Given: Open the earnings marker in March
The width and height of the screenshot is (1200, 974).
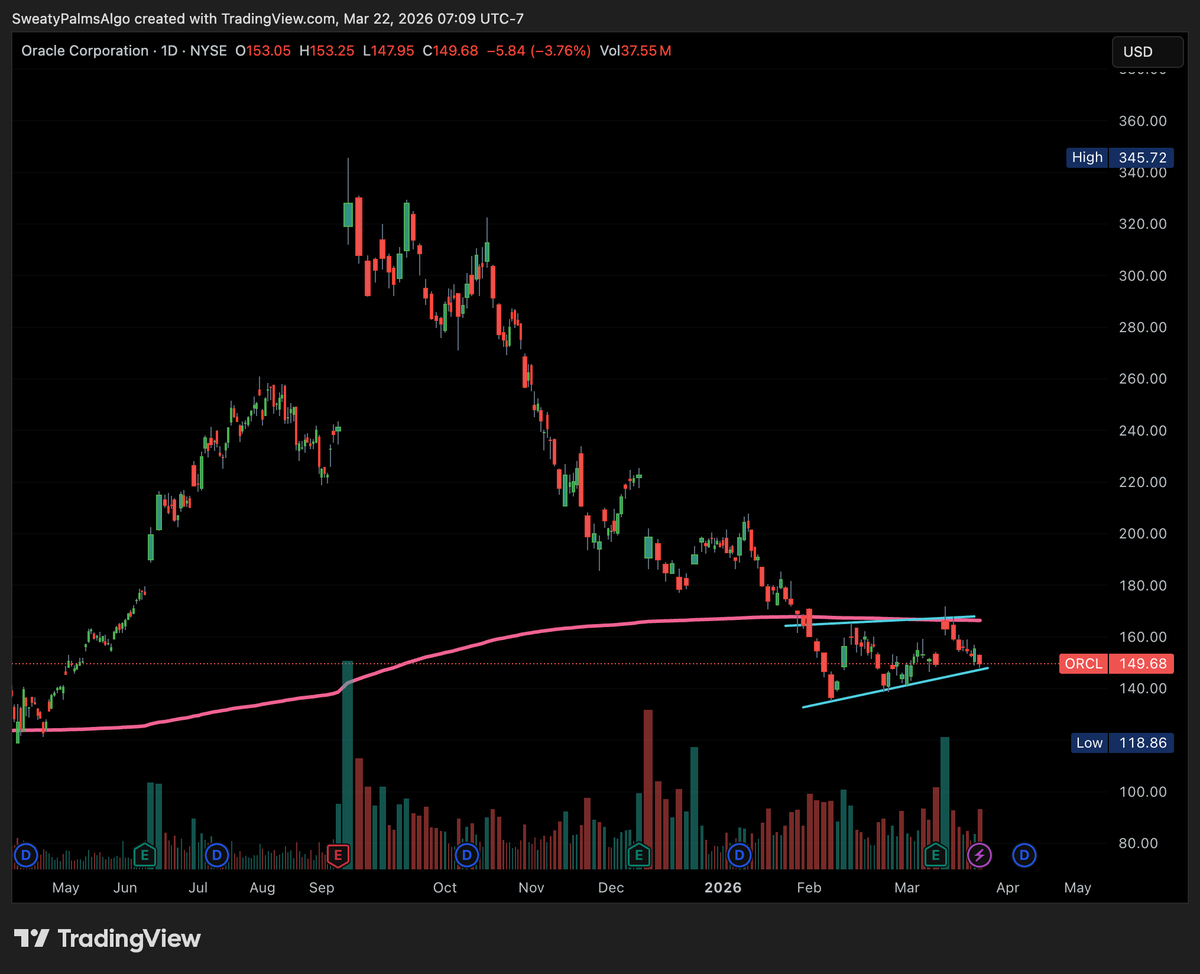Looking at the screenshot, I should point(936,855).
